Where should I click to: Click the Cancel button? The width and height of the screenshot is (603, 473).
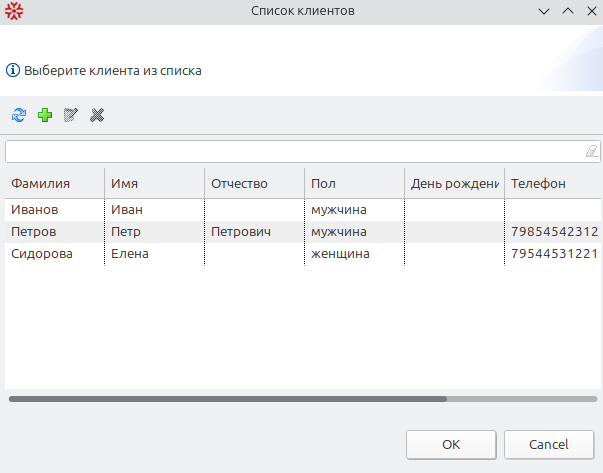pyautogui.click(x=549, y=445)
